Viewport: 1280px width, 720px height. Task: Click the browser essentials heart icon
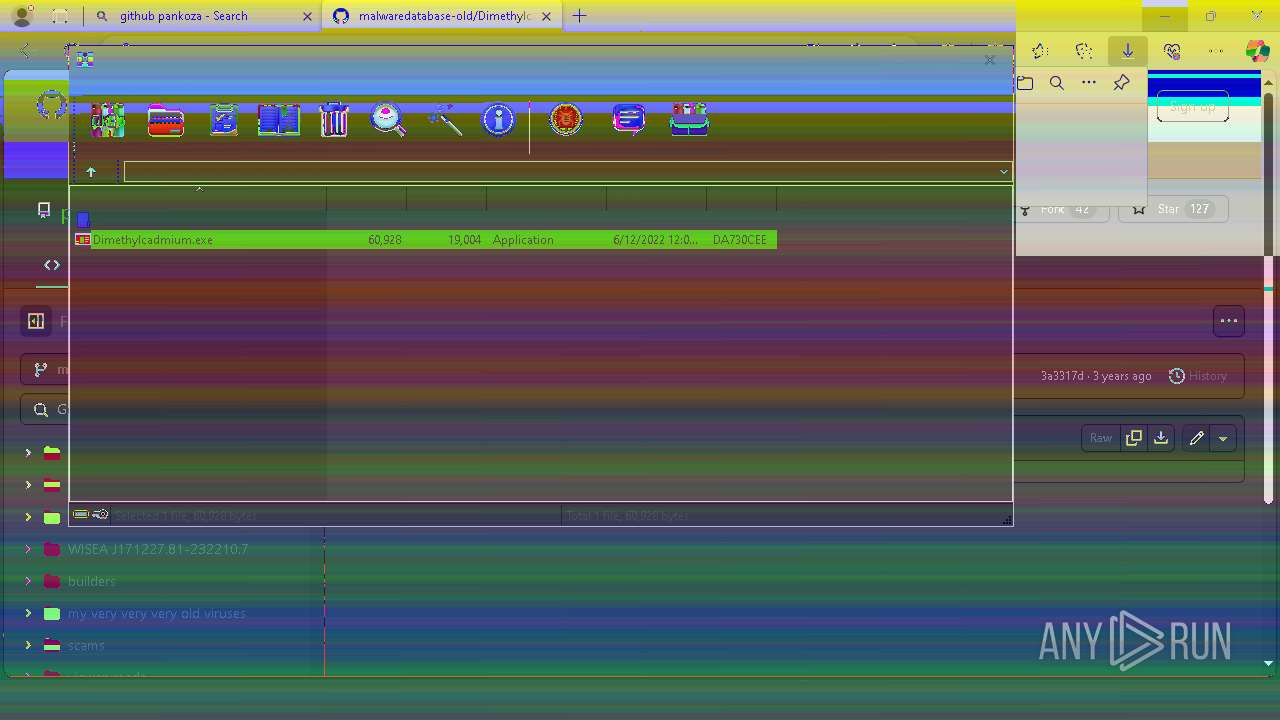tap(1172, 51)
